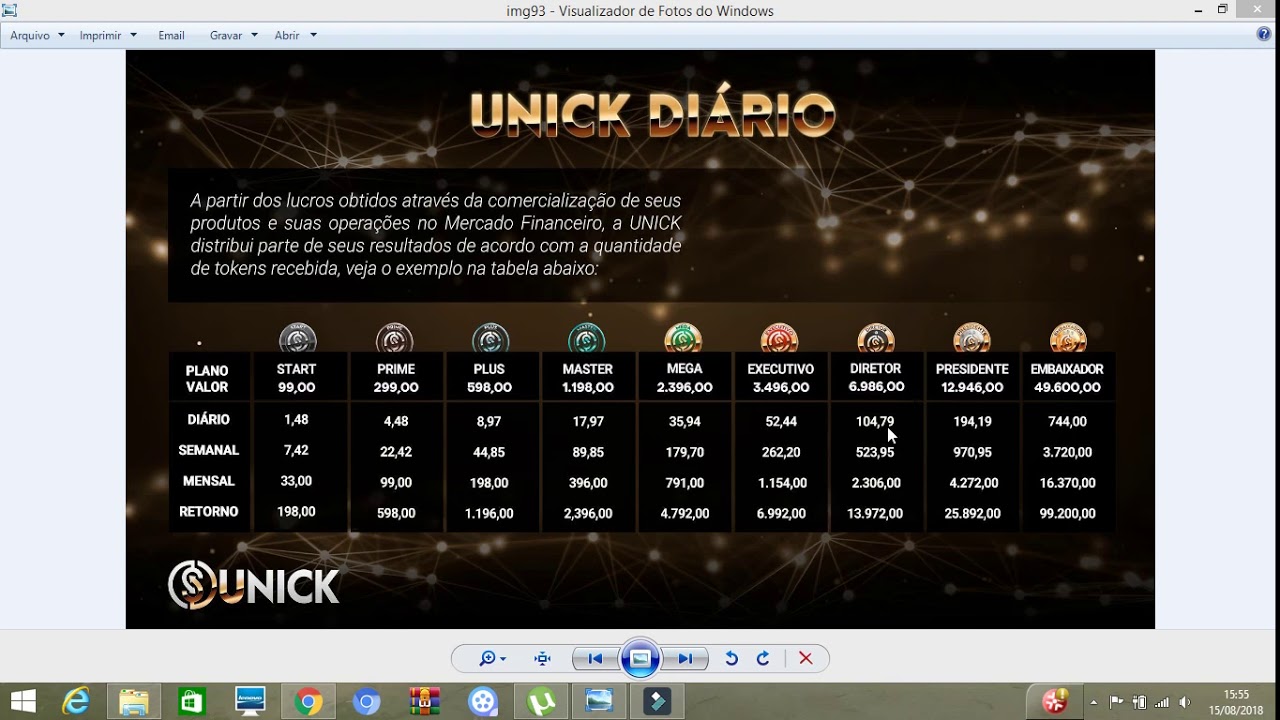Open the help question mark icon

click(x=1264, y=34)
